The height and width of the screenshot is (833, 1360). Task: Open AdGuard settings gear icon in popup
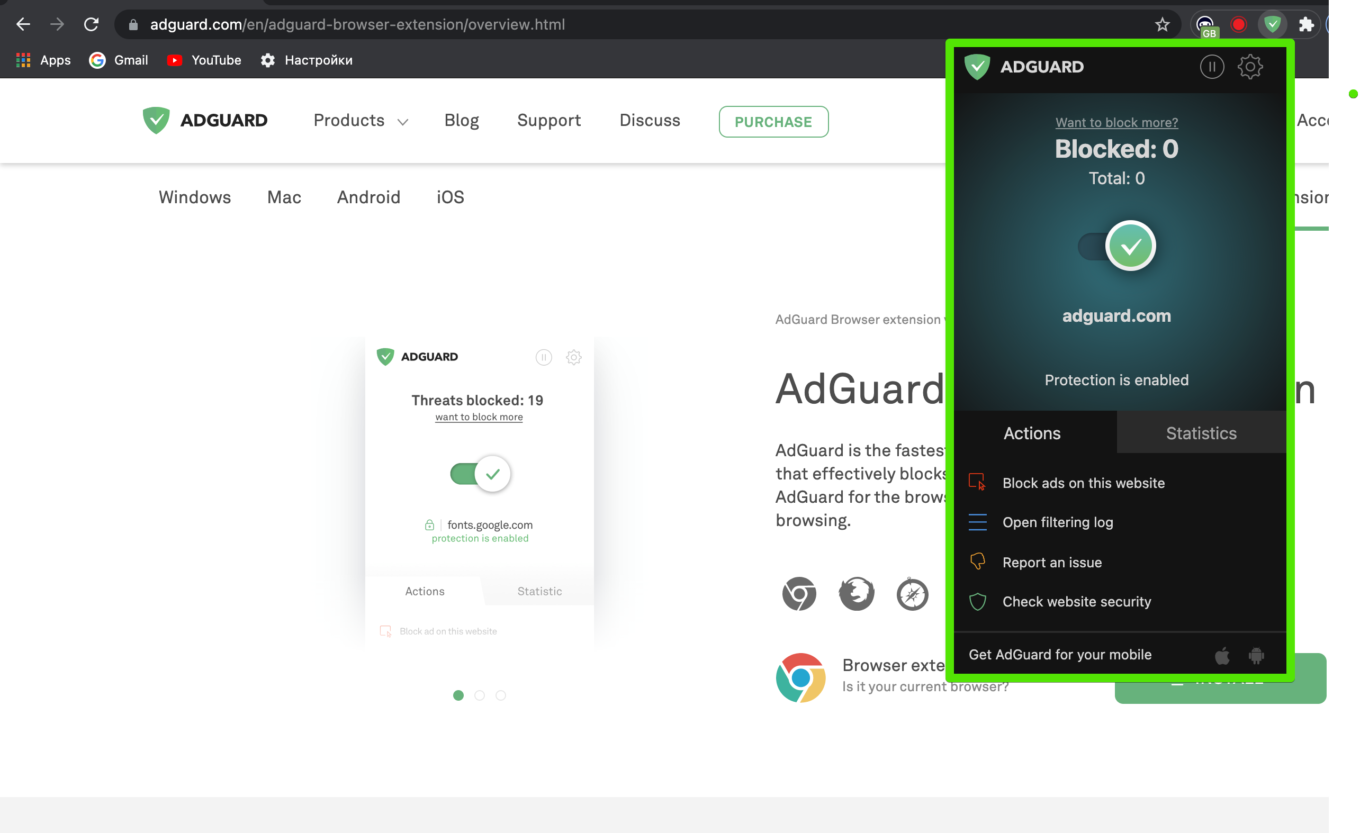(1250, 67)
